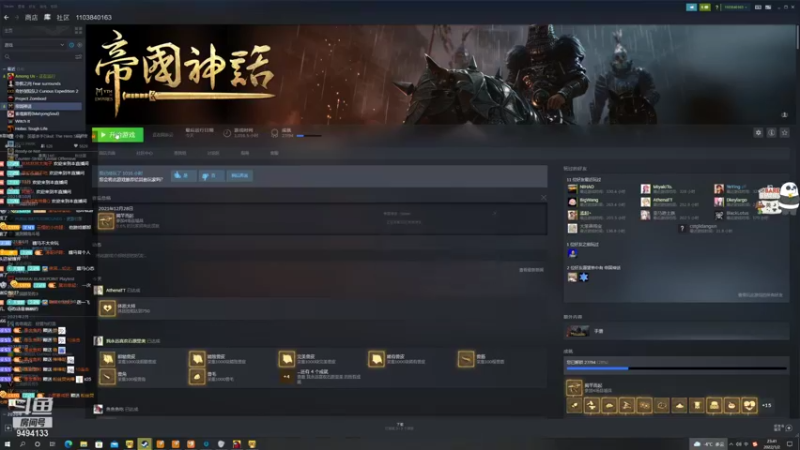Open friend cztgildangon question-mark avatar

(x=682, y=229)
